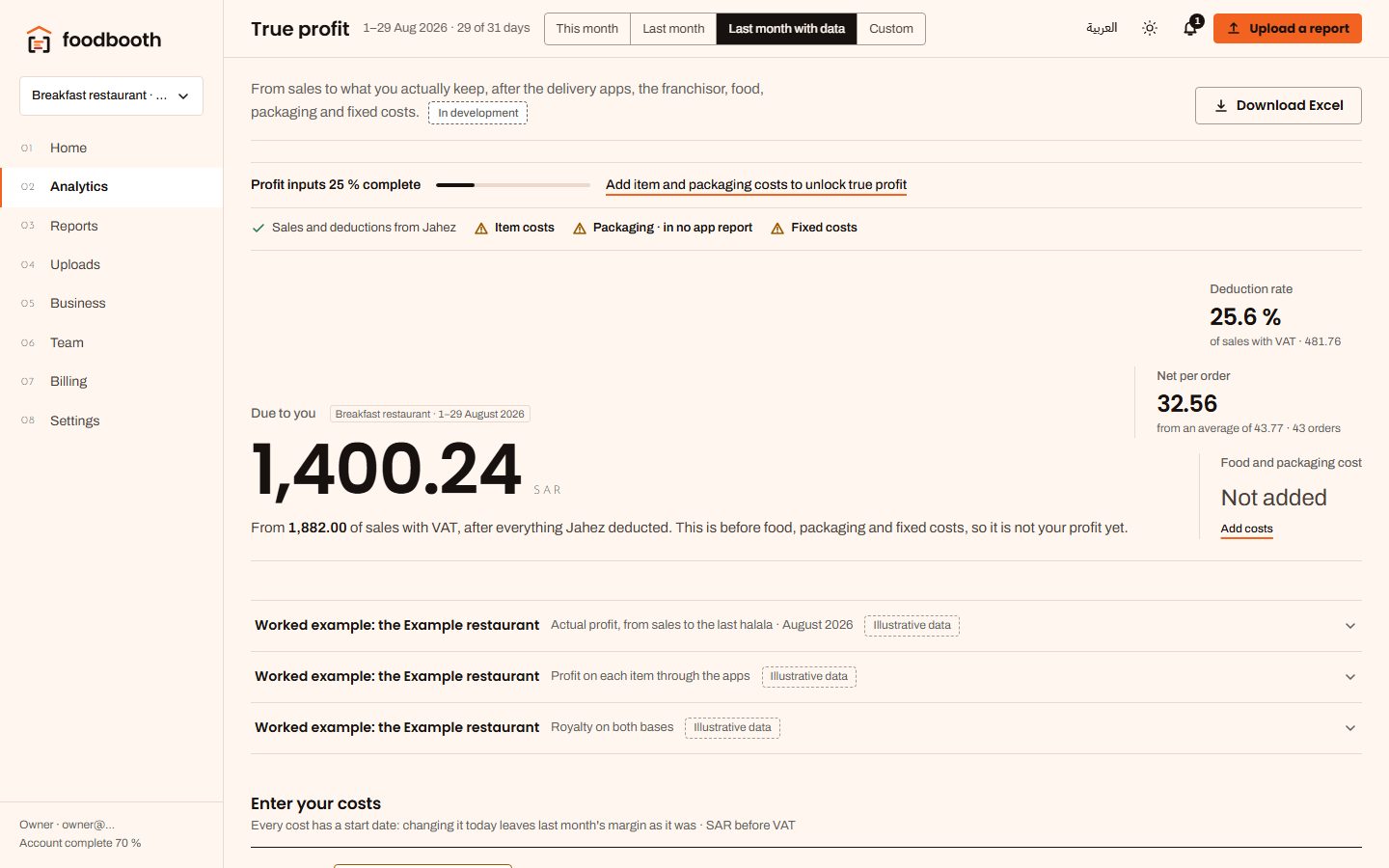Click the foodbooth logo icon
The height and width of the screenshot is (868, 1389).
(x=39, y=40)
